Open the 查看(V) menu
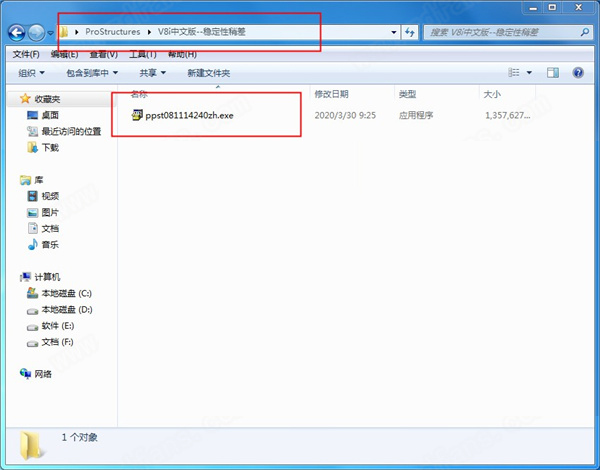The height and width of the screenshot is (470, 600). click(103, 54)
